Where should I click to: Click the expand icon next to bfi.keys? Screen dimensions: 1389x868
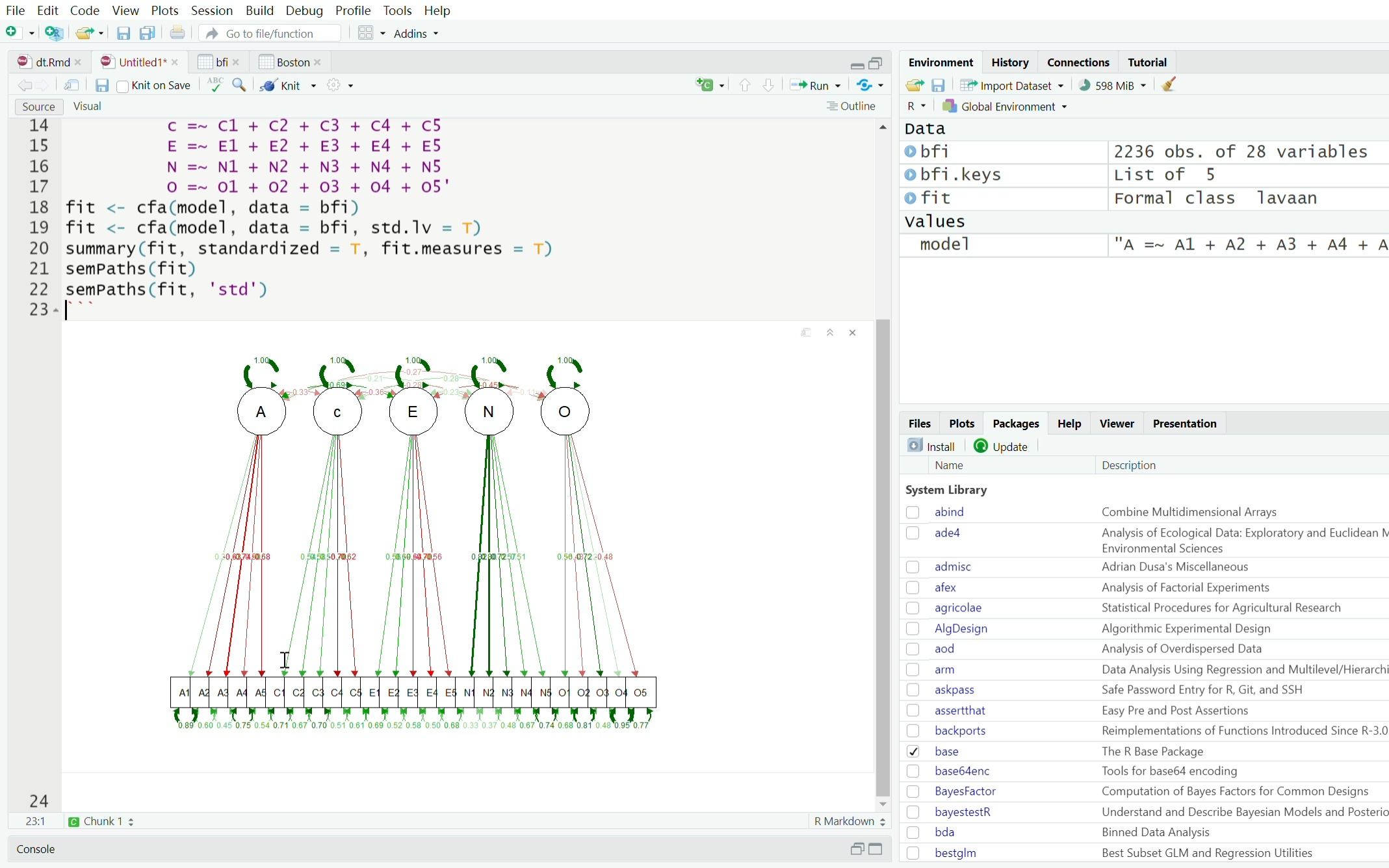coord(911,175)
